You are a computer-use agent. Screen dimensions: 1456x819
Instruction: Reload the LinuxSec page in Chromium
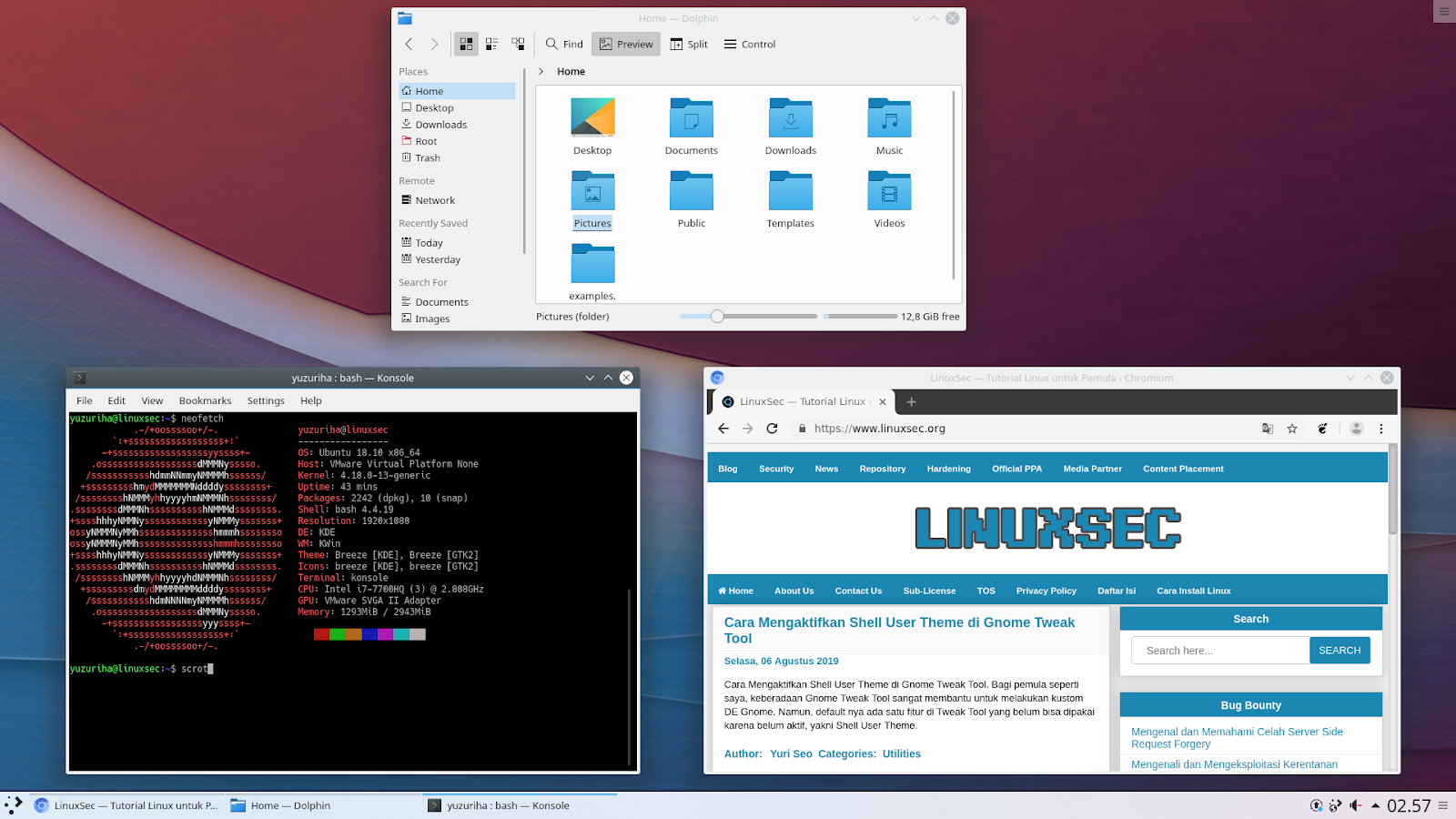pos(772,429)
